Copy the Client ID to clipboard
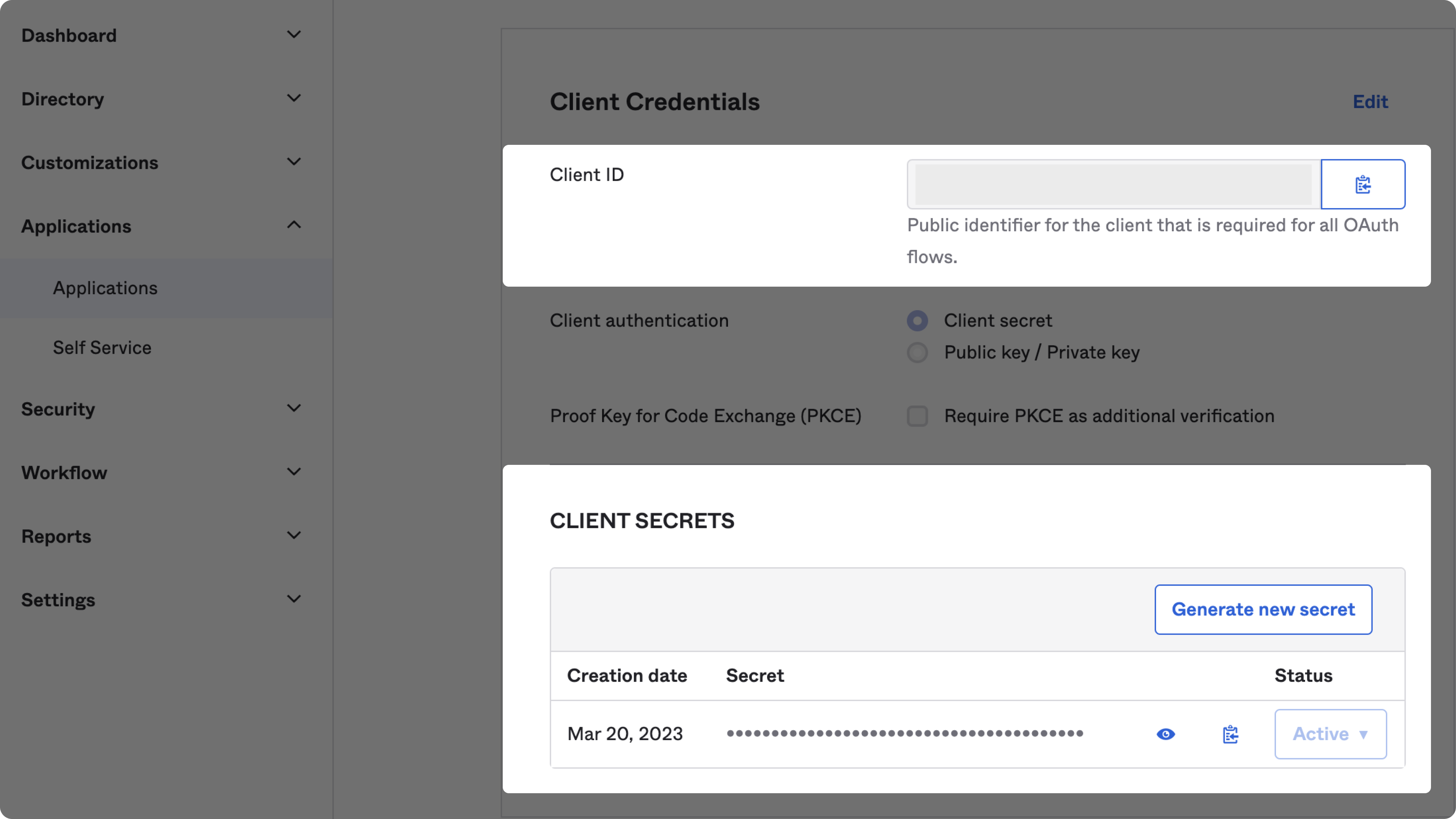 click(1362, 184)
